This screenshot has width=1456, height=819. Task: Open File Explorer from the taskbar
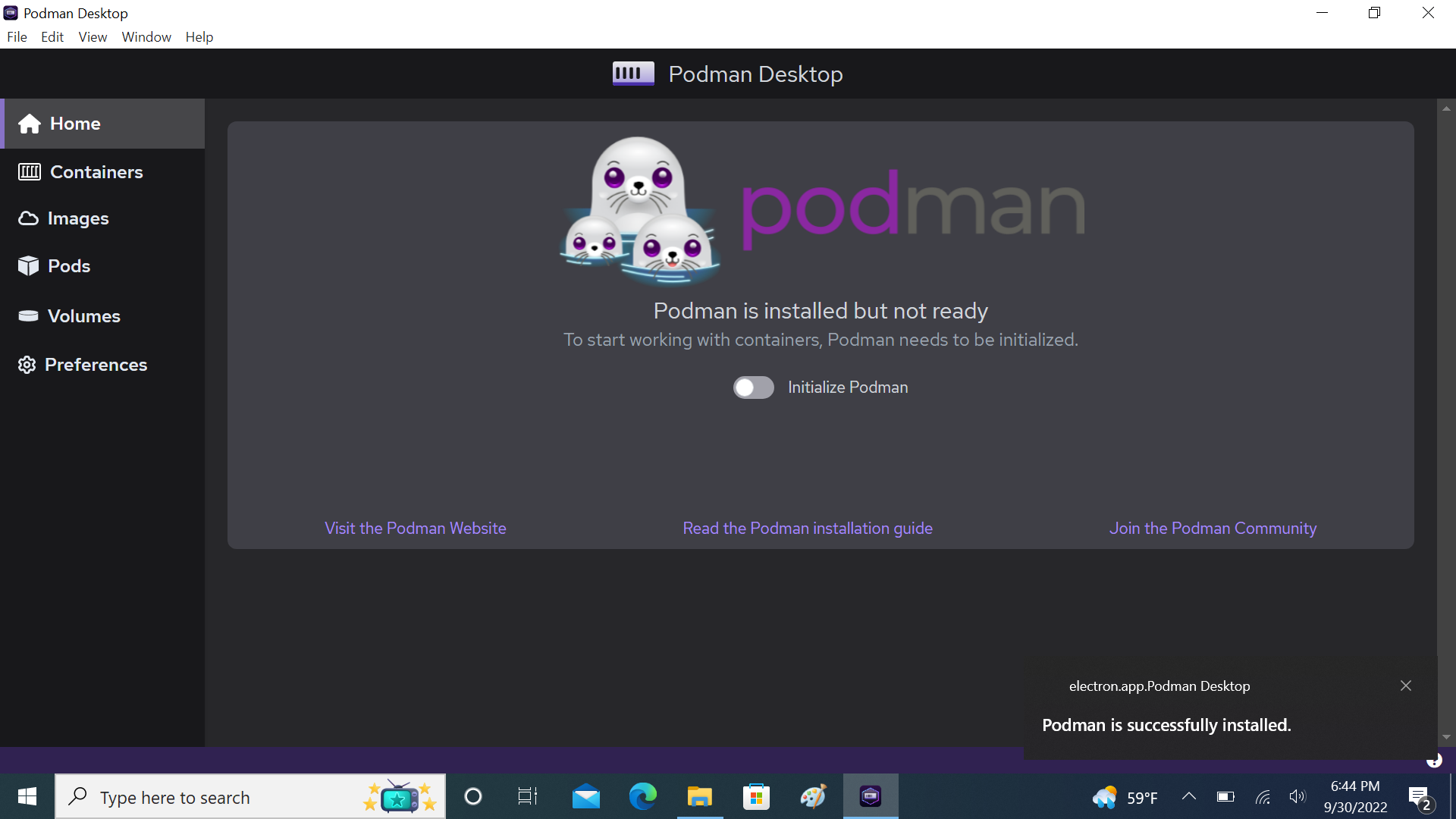click(x=699, y=796)
